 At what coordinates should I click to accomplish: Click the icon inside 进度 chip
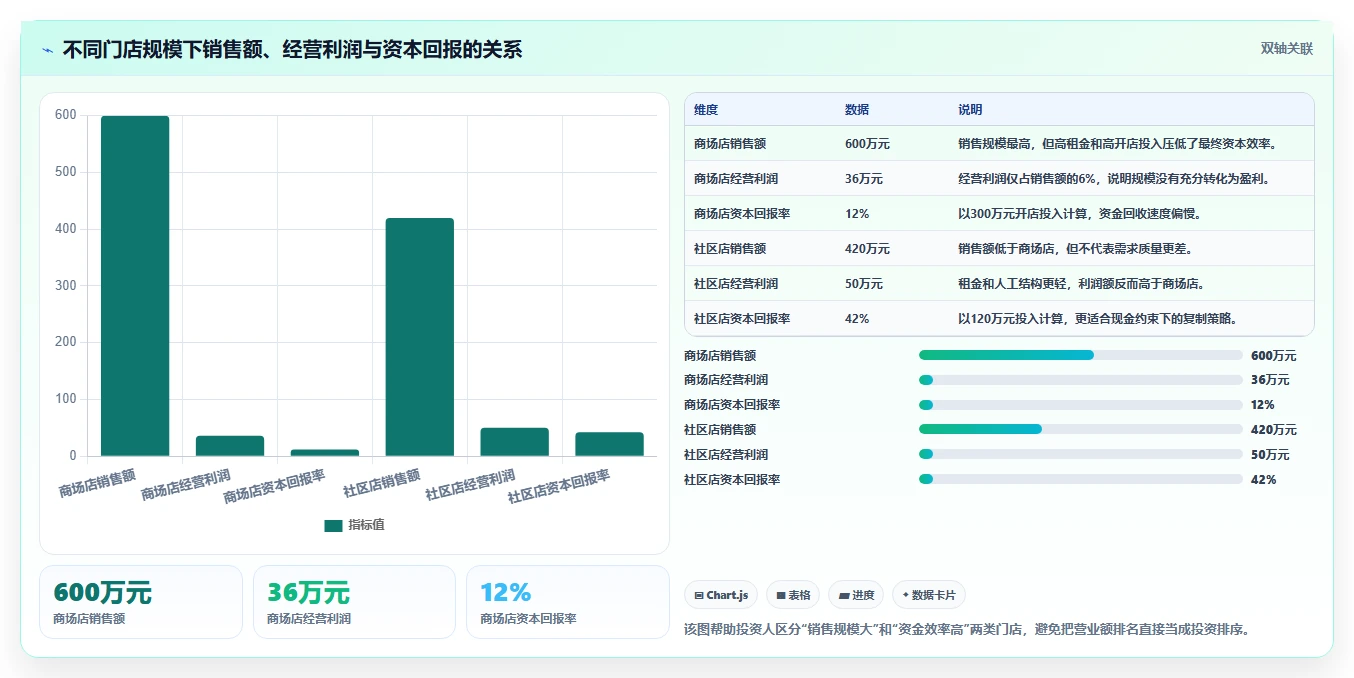[842, 595]
